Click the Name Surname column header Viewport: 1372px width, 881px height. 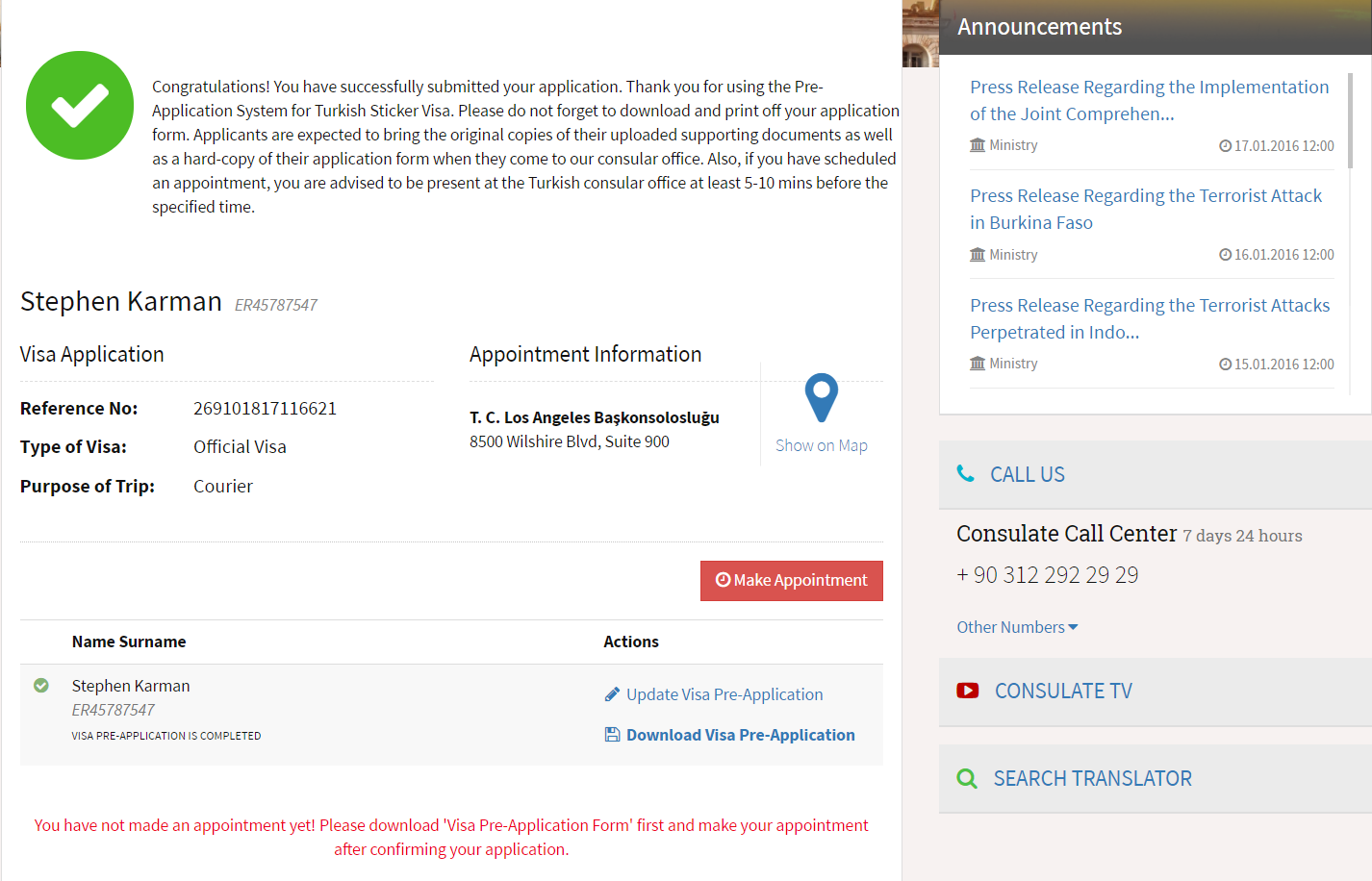pos(129,642)
